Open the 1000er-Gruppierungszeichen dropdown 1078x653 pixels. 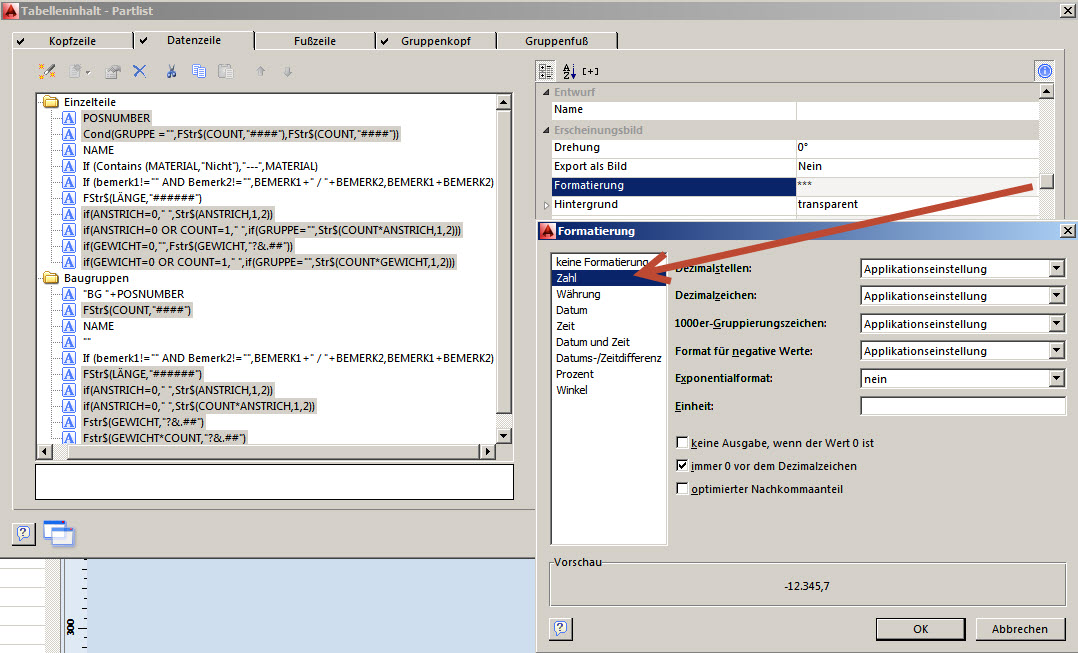(x=1057, y=324)
